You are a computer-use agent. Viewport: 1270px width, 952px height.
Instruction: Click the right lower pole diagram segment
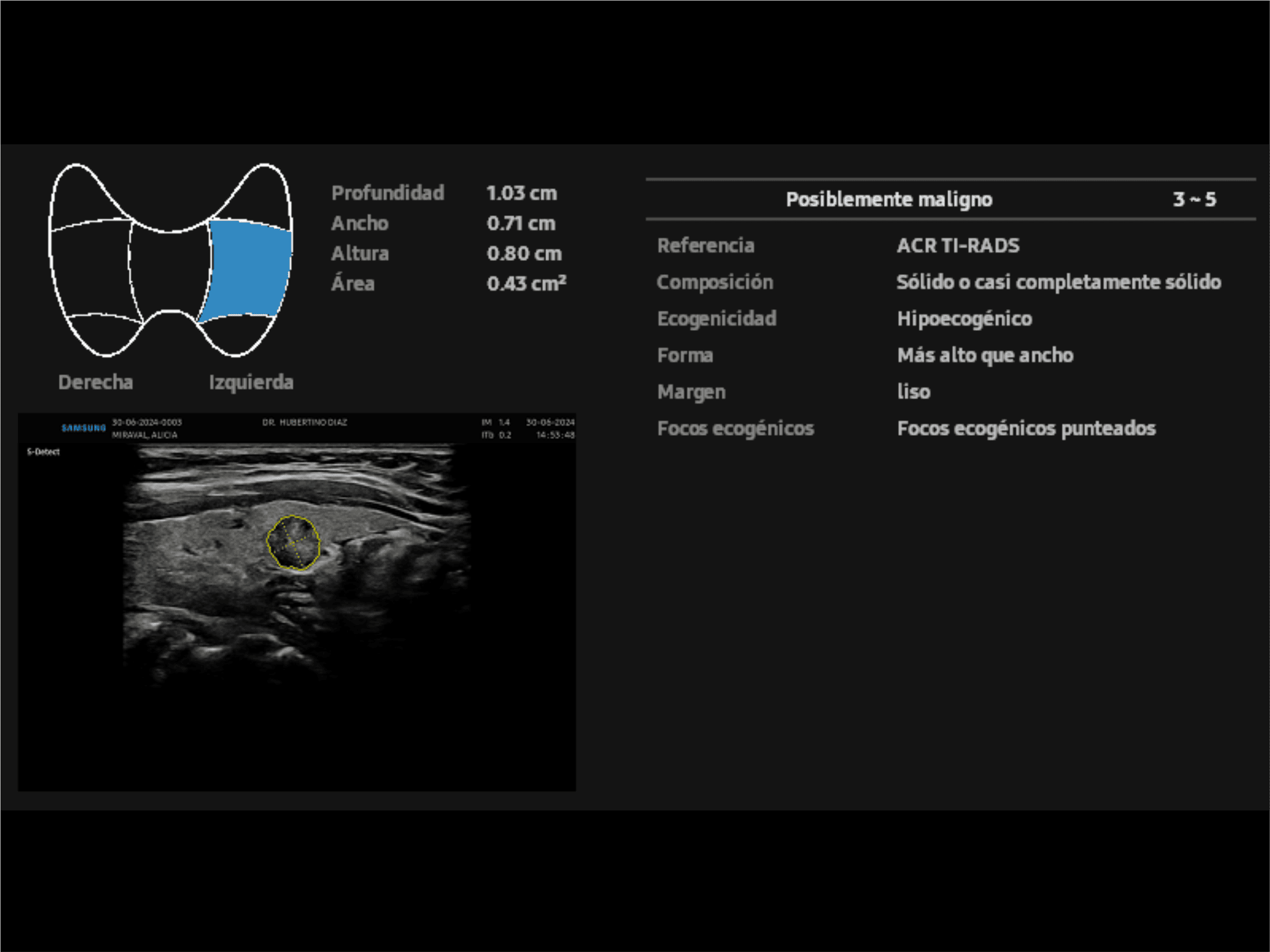(103, 333)
